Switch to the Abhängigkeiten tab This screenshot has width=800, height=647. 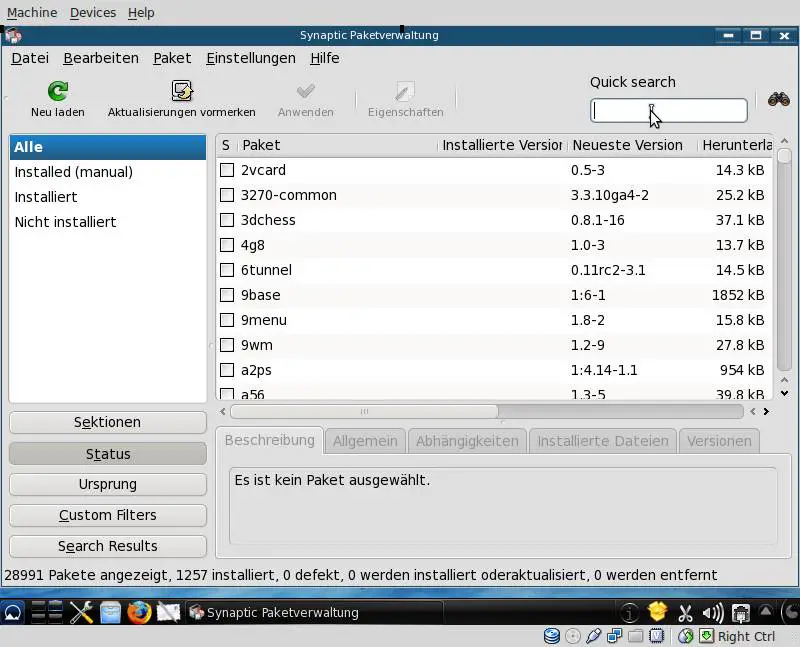pyautogui.click(x=467, y=441)
